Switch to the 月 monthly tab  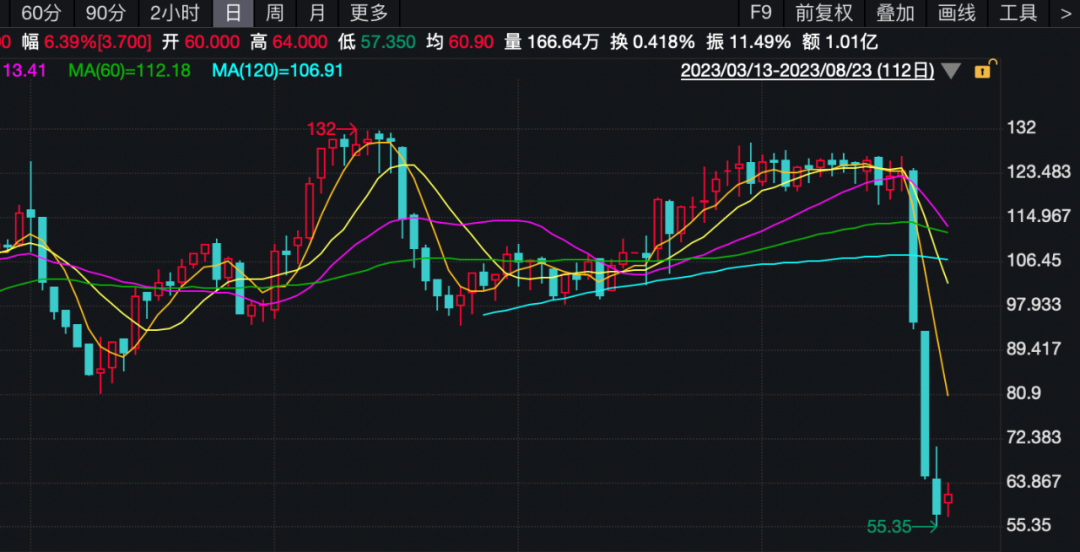pyautogui.click(x=317, y=12)
